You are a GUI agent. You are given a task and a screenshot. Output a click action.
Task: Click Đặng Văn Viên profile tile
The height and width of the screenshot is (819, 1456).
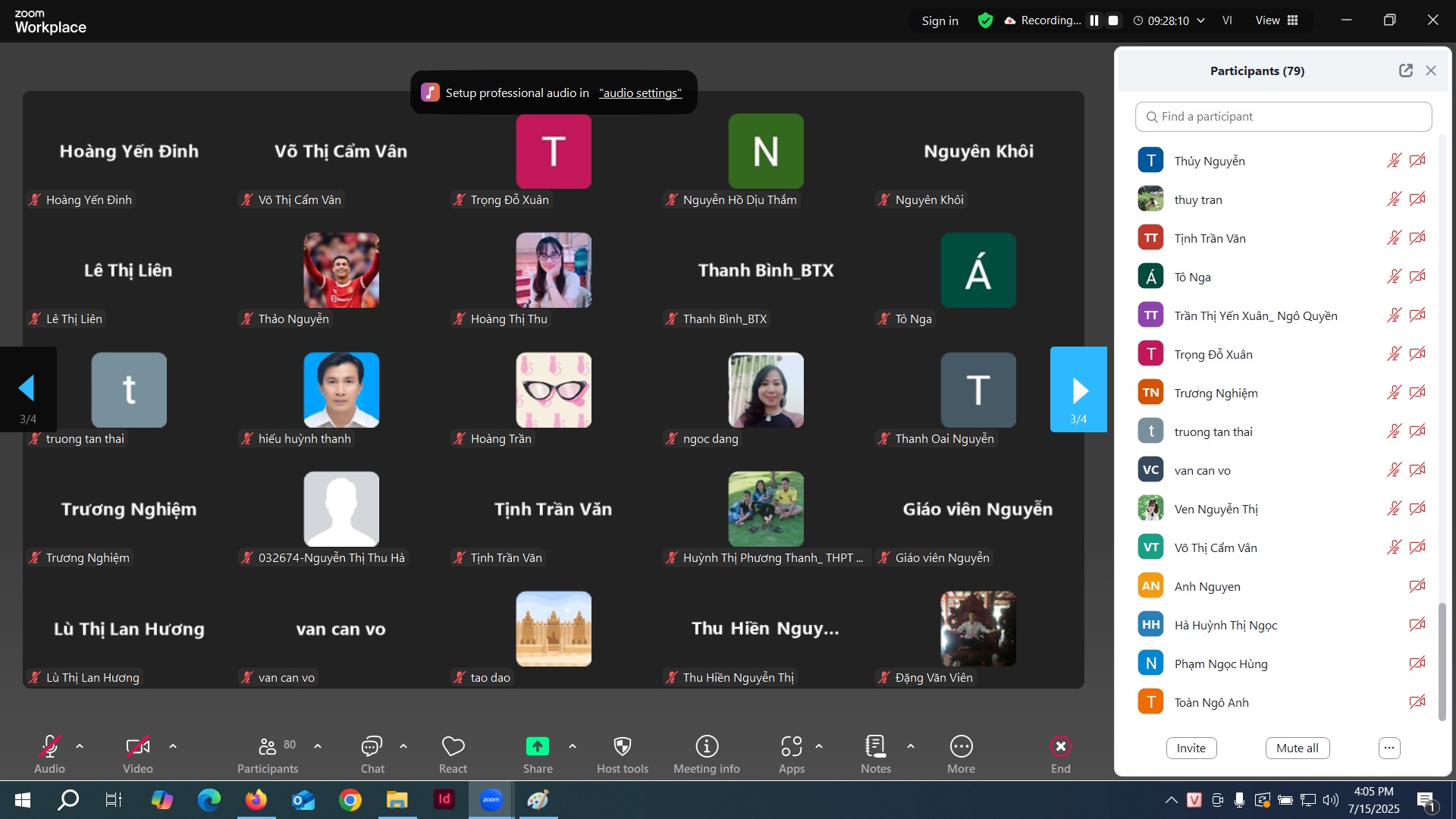[978, 629]
